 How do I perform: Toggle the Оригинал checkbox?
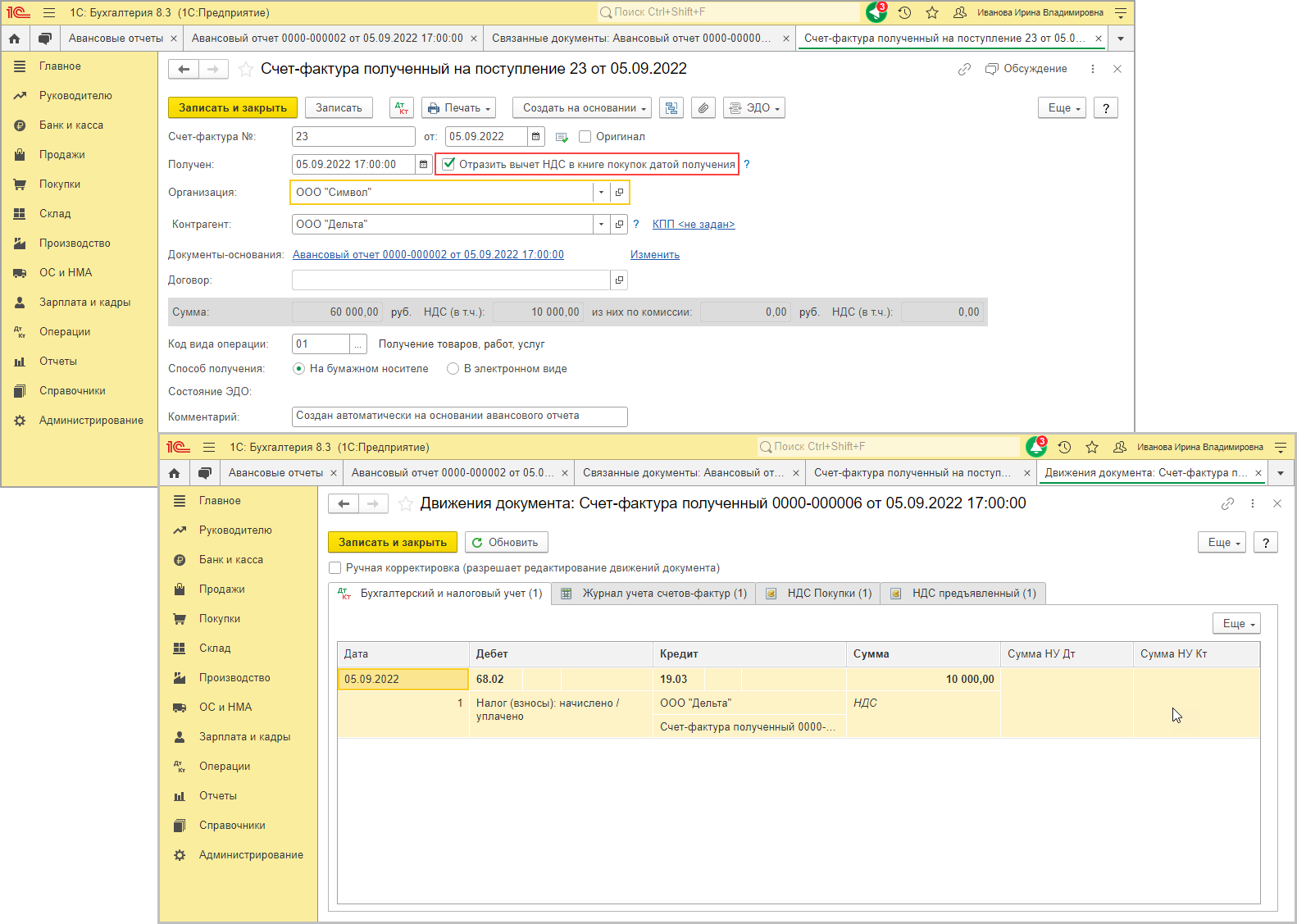(585, 137)
